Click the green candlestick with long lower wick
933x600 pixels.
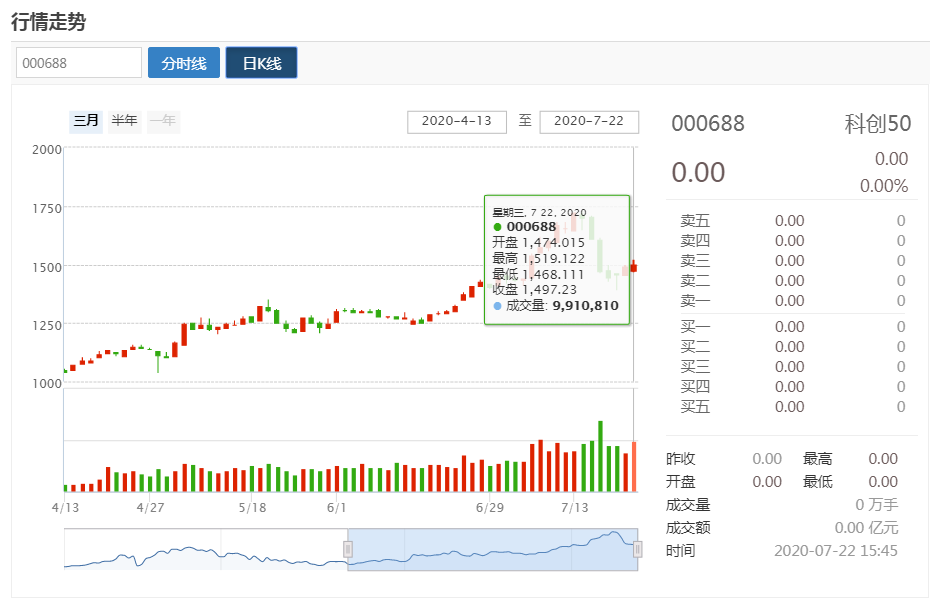pos(158,355)
